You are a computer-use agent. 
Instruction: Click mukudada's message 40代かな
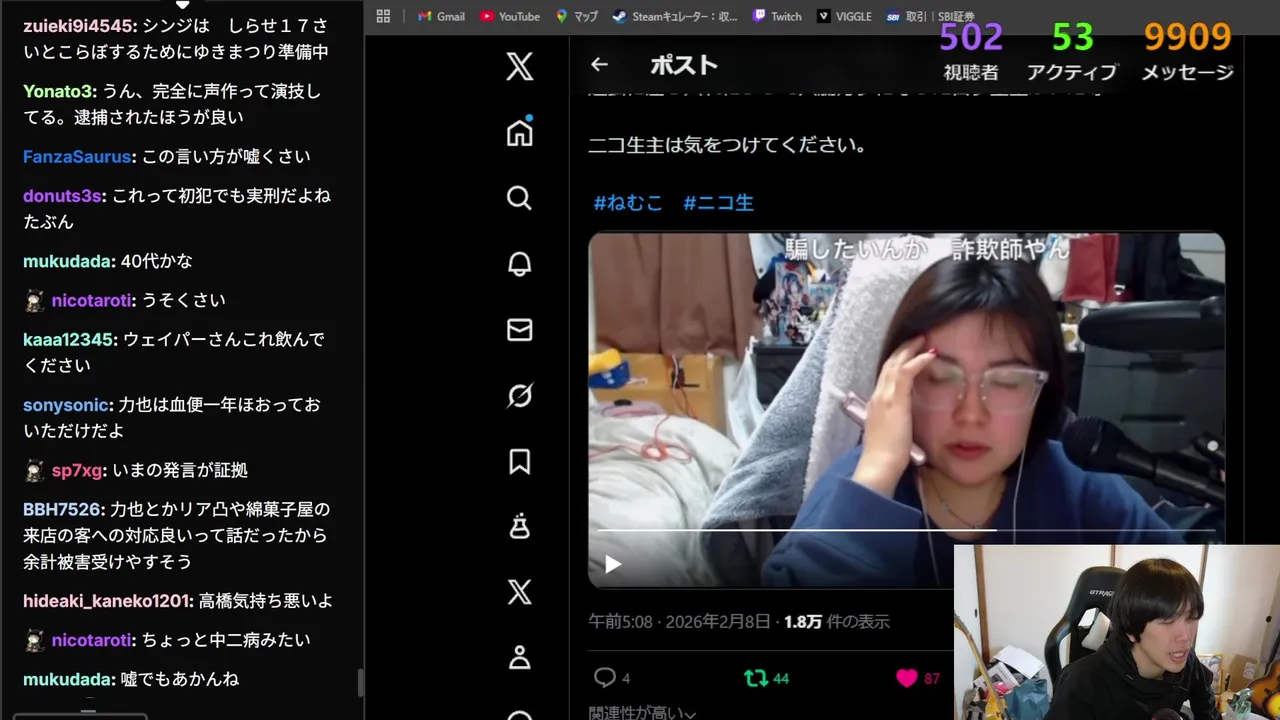(x=156, y=261)
